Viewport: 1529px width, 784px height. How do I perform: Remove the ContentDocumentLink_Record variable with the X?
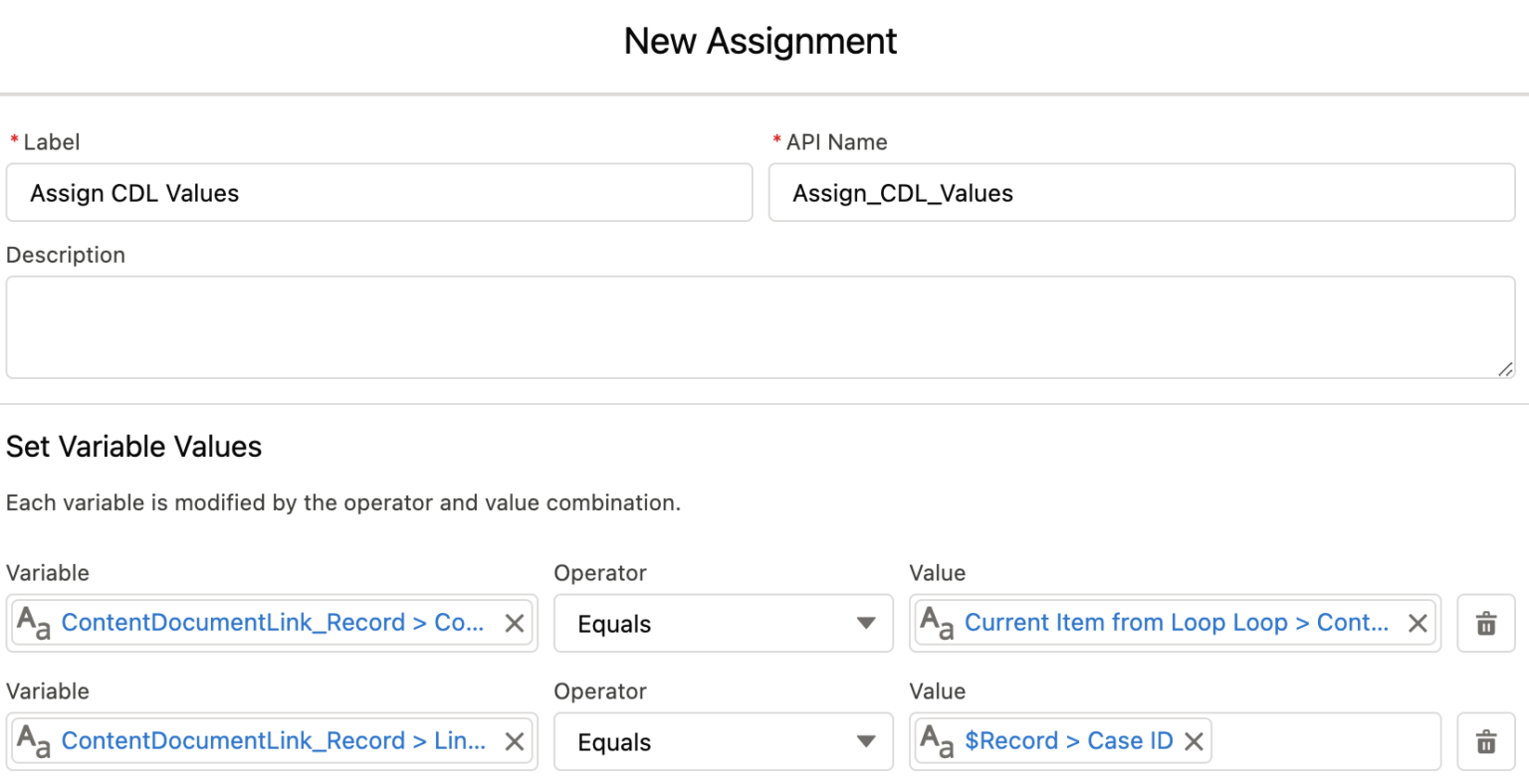tap(515, 623)
